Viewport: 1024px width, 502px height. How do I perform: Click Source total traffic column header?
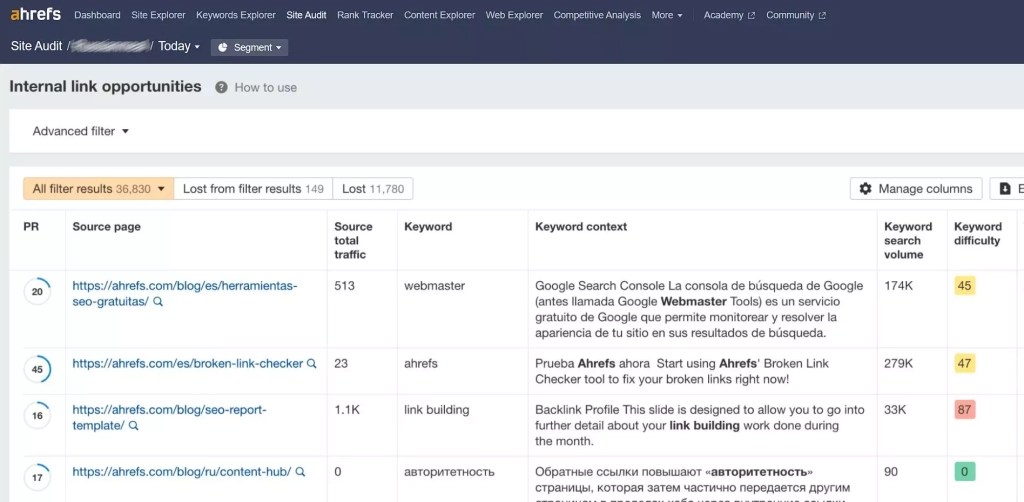(x=353, y=240)
